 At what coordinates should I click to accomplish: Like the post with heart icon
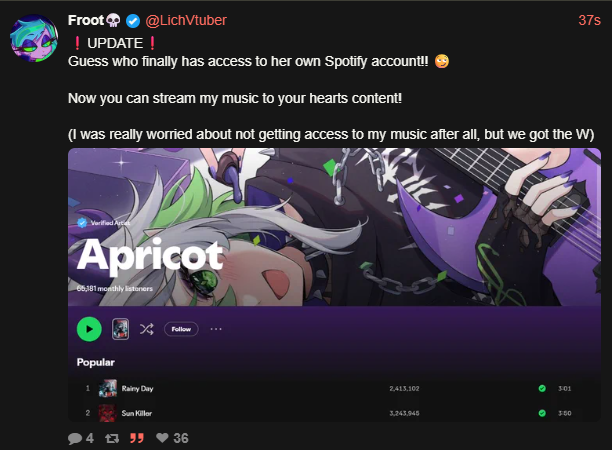point(162,438)
